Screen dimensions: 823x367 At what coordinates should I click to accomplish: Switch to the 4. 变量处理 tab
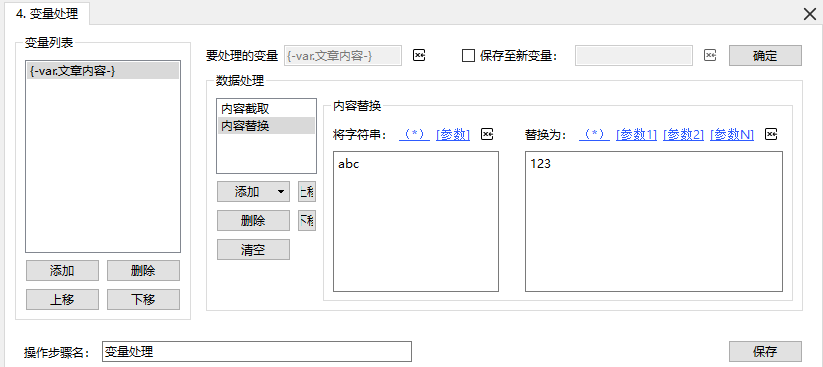pyautogui.click(x=47, y=13)
